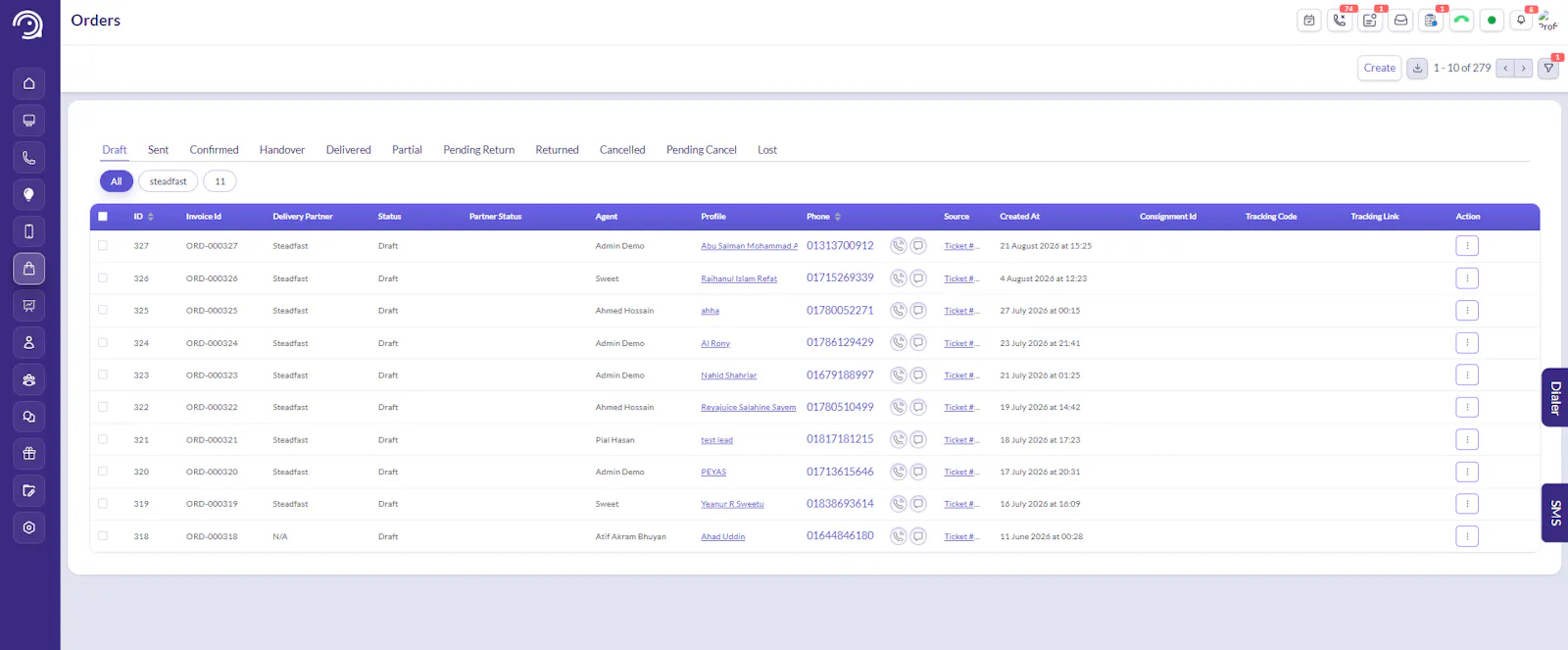Open the clipboard tasks icon in the header
The image size is (1568, 650).
[1432, 20]
